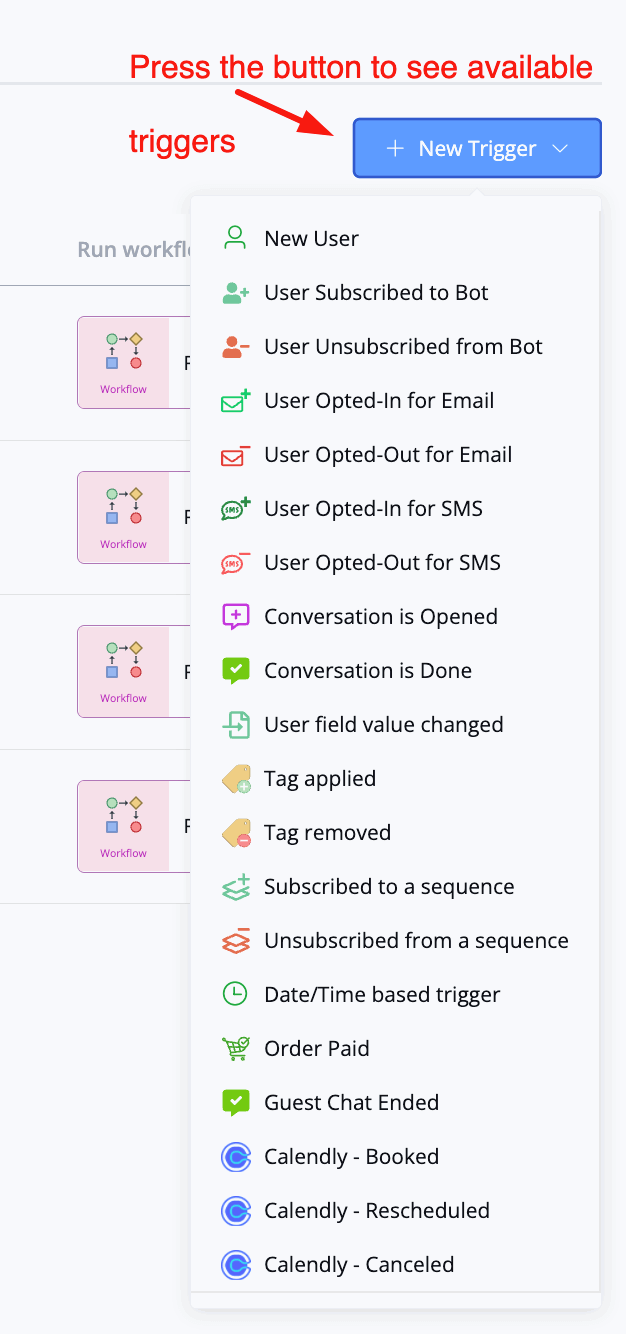This screenshot has height=1334, width=626.
Task: Choose "User Opted-In for SMS" option
Action: click(373, 509)
